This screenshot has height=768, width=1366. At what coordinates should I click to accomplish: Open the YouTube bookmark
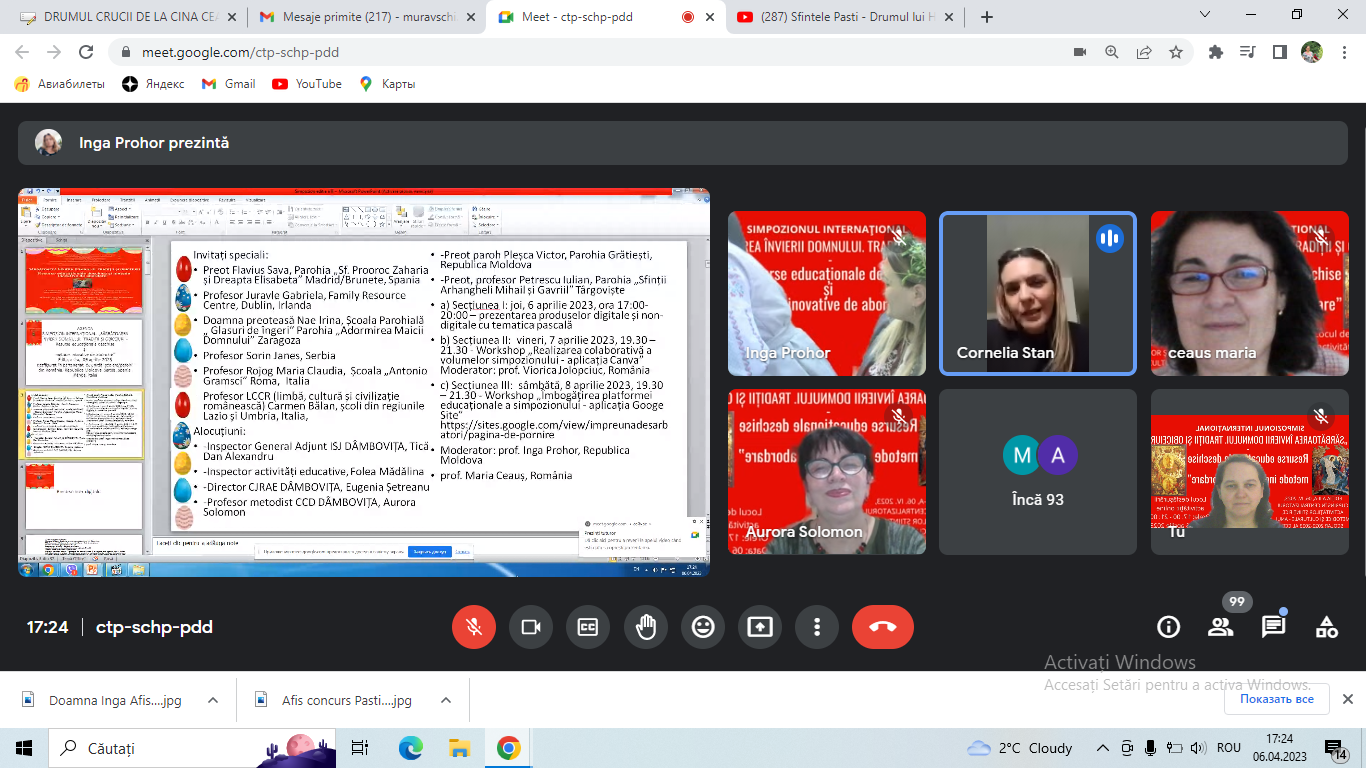coord(308,84)
